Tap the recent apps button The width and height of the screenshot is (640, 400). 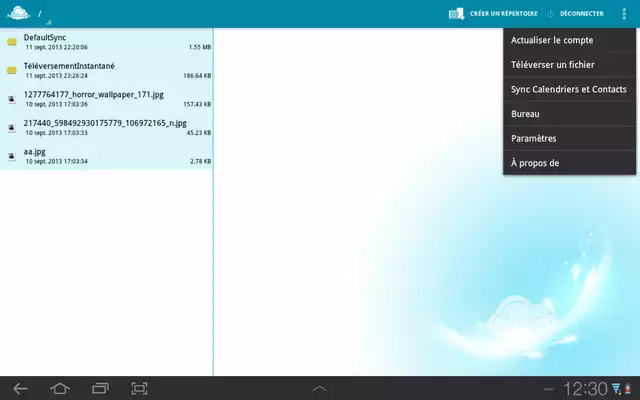point(100,389)
